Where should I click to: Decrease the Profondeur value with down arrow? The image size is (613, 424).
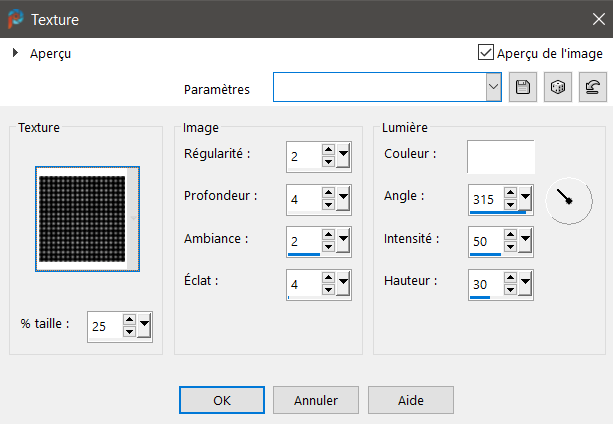(328, 205)
